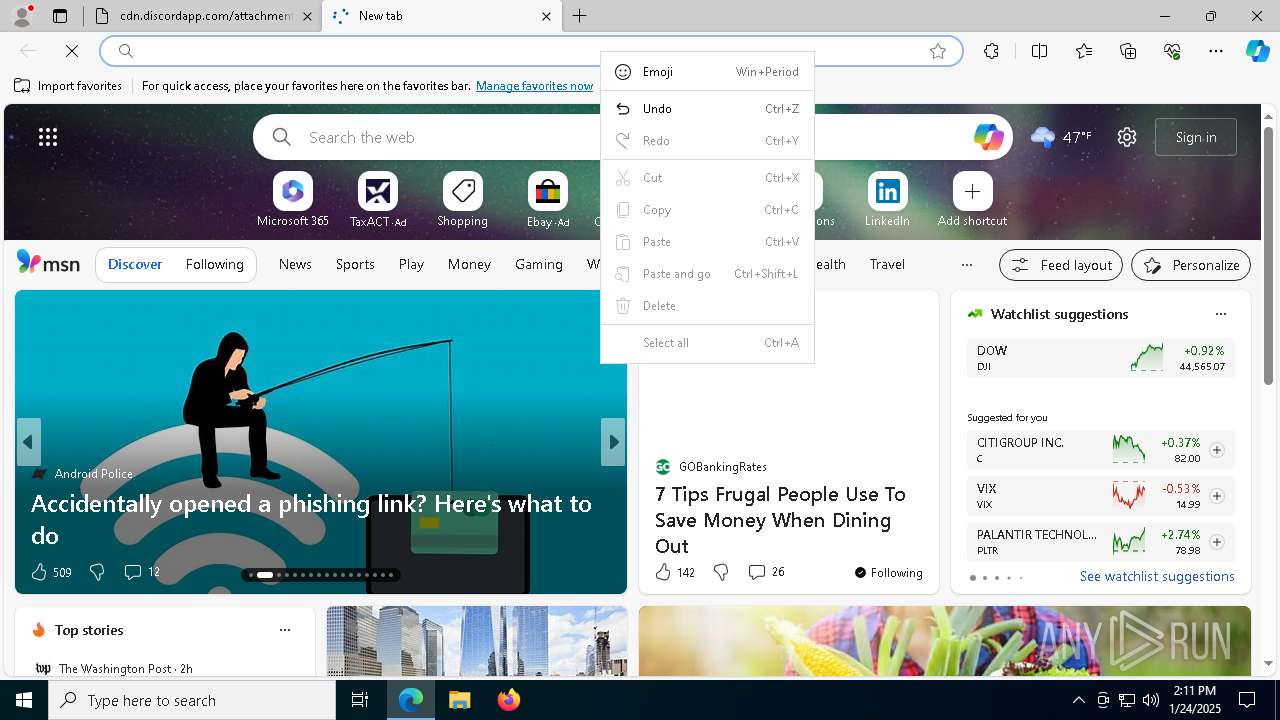Open the Collections icon
The image size is (1280, 720).
coord(1128,51)
